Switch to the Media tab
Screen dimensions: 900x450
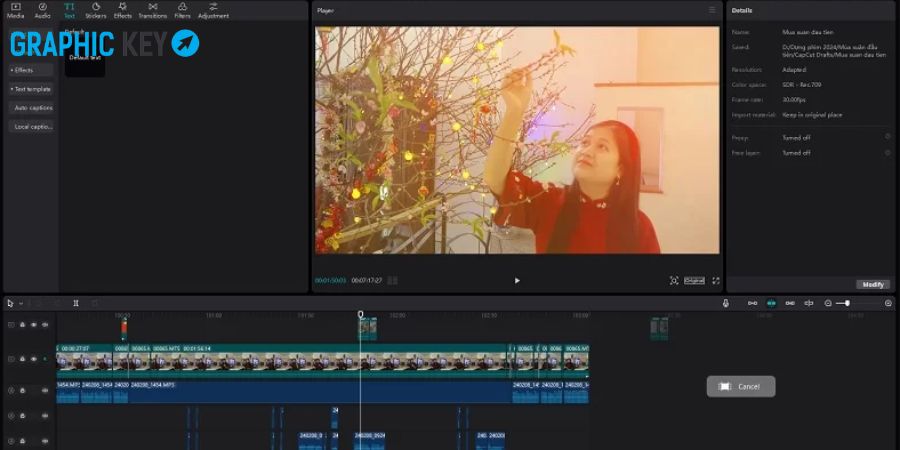(15, 10)
